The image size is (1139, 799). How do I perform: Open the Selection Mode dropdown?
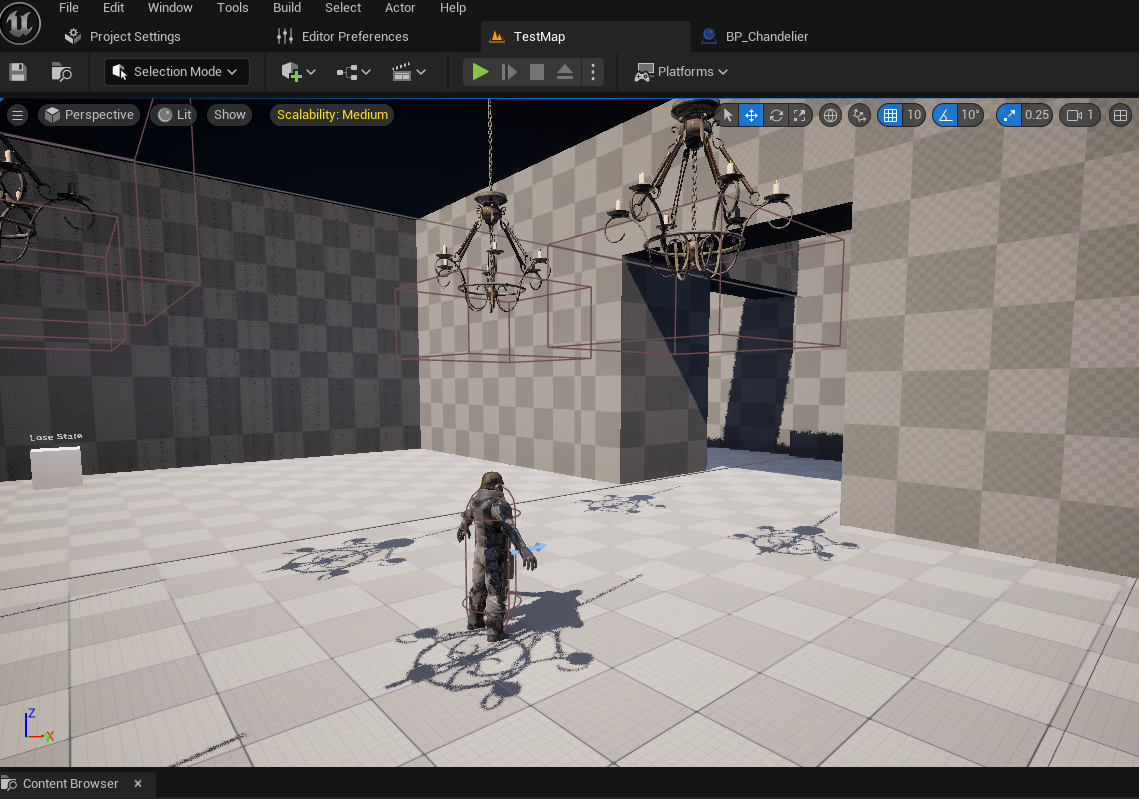[x=177, y=72]
